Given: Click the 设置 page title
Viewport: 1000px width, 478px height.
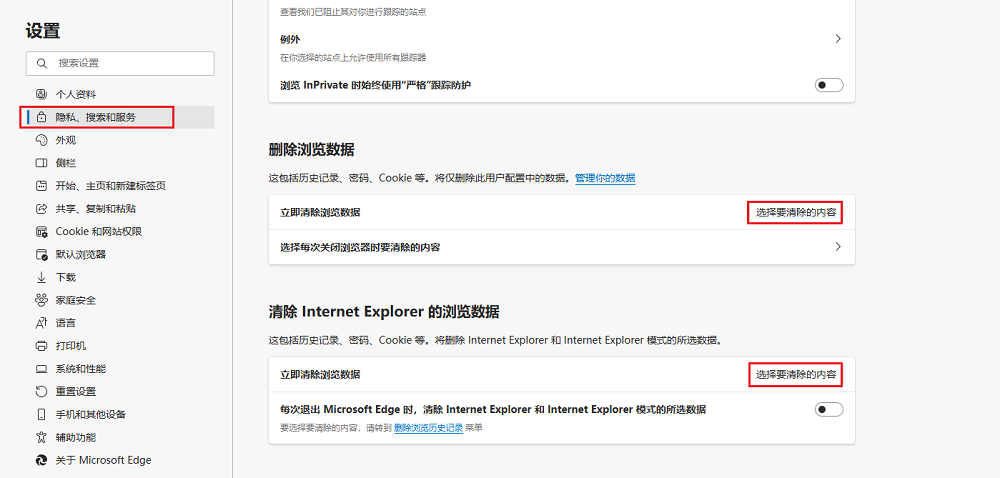Looking at the screenshot, I should pos(43,30).
